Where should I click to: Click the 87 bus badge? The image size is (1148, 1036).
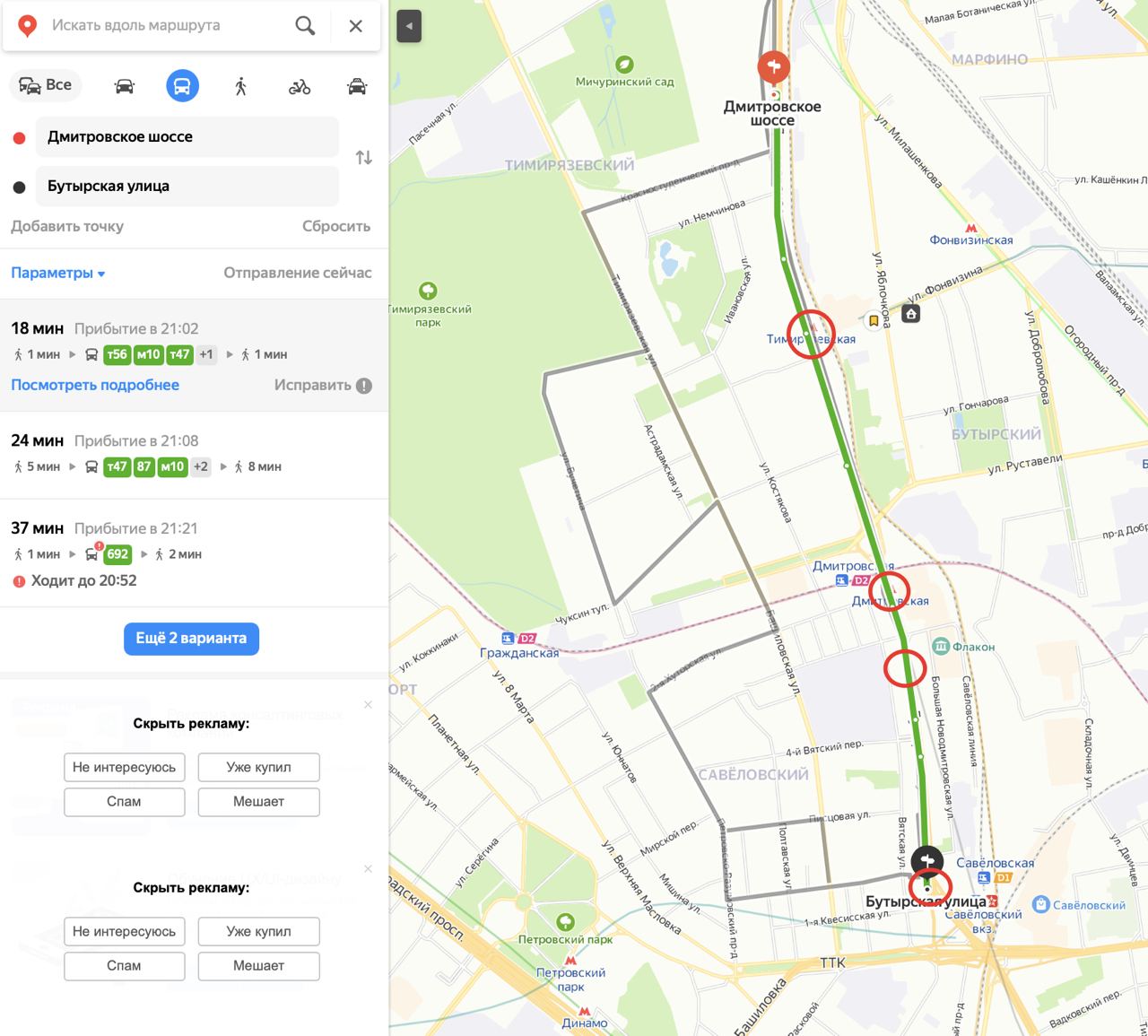tap(144, 466)
